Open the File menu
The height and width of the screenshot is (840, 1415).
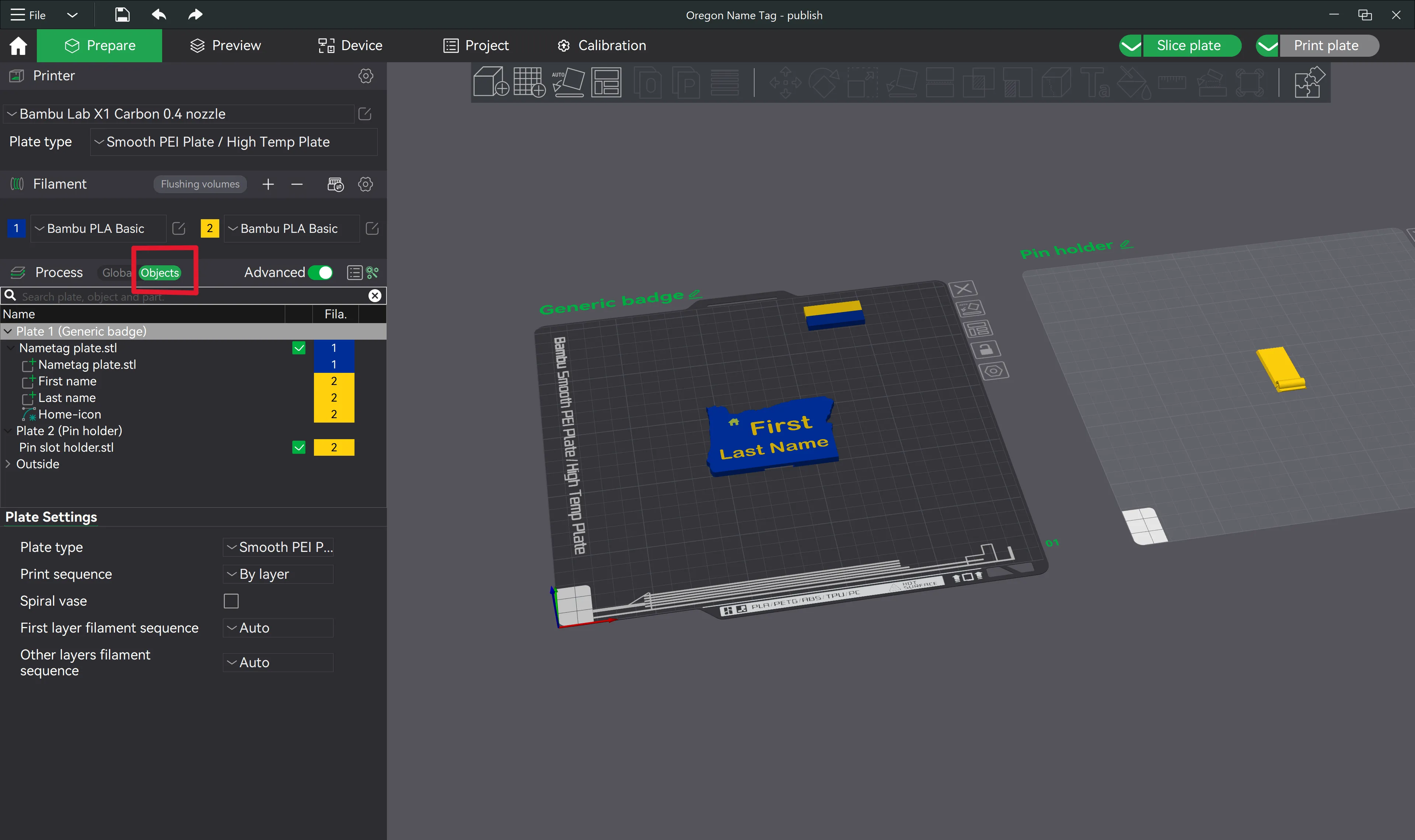point(28,15)
